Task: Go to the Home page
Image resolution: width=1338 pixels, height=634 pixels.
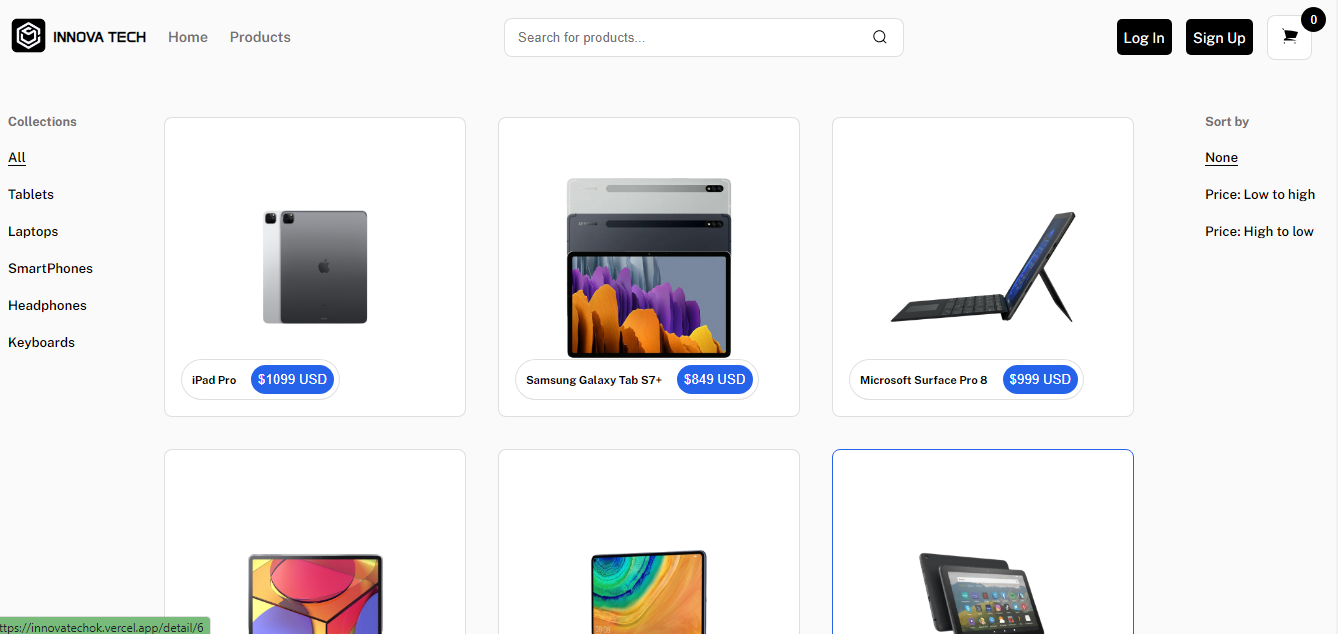Action: point(188,37)
